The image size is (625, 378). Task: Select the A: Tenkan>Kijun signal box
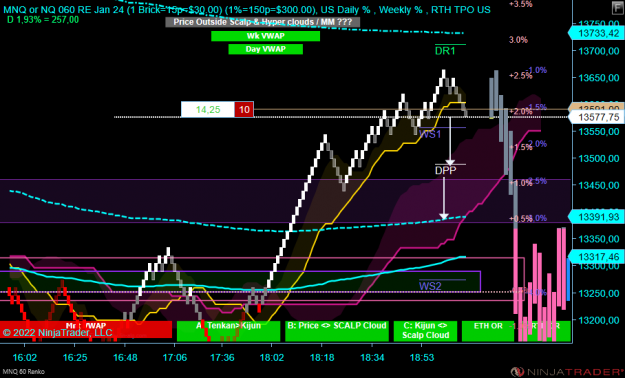coord(229,331)
